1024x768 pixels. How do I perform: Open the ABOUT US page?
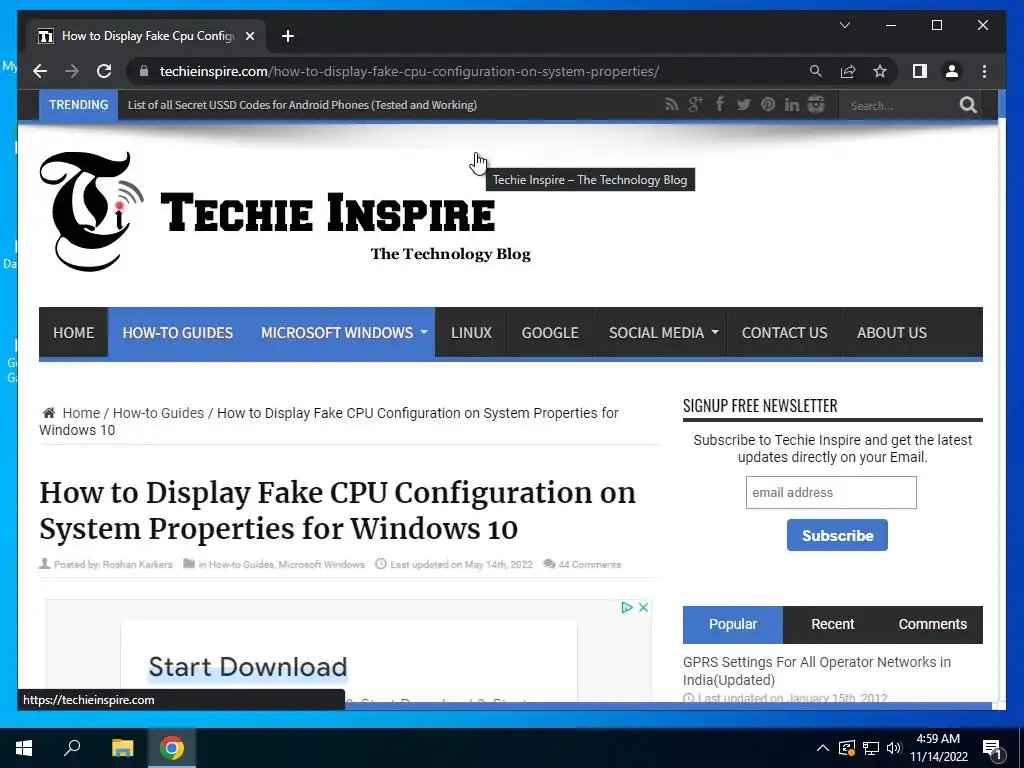click(891, 332)
